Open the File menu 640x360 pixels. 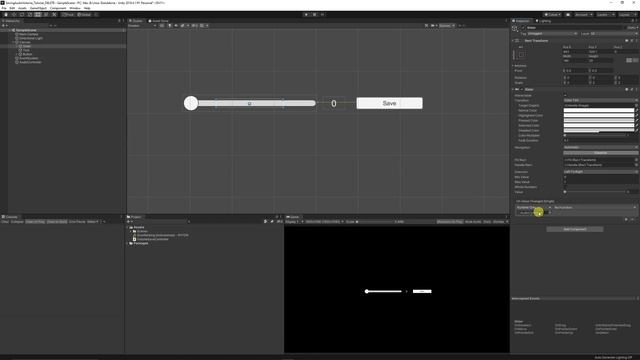pos(4,8)
